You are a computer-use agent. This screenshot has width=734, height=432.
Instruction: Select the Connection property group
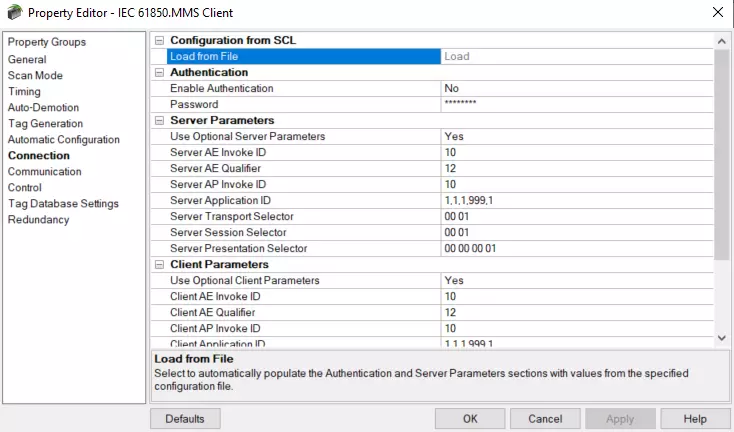tap(39, 155)
